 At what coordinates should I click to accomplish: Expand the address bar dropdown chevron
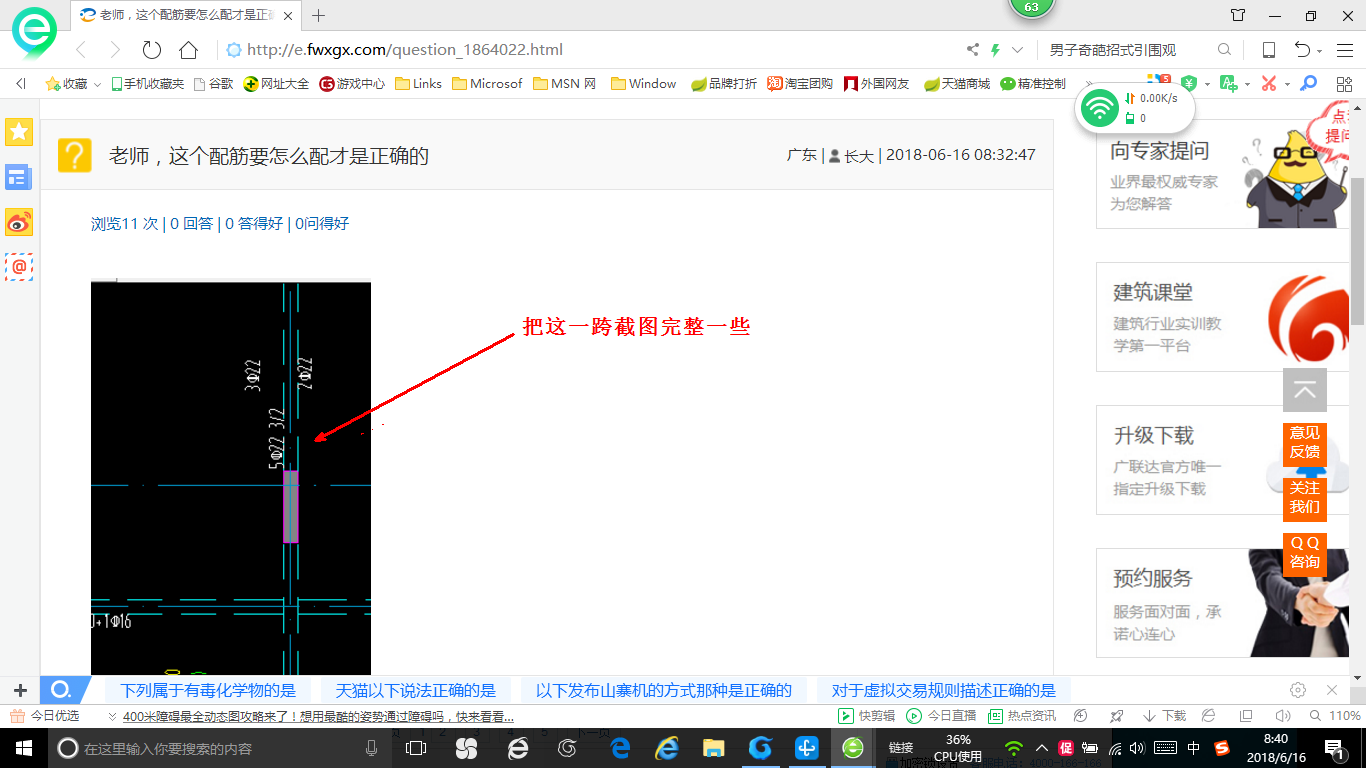[1018, 50]
